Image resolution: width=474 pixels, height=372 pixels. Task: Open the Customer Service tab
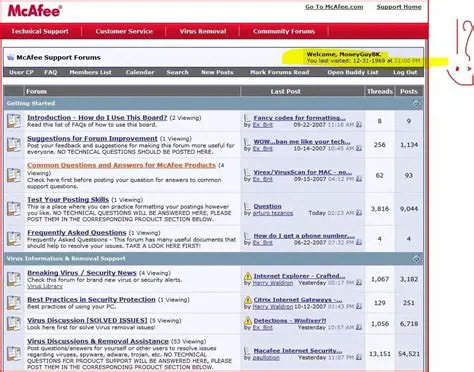pyautogui.click(x=124, y=31)
